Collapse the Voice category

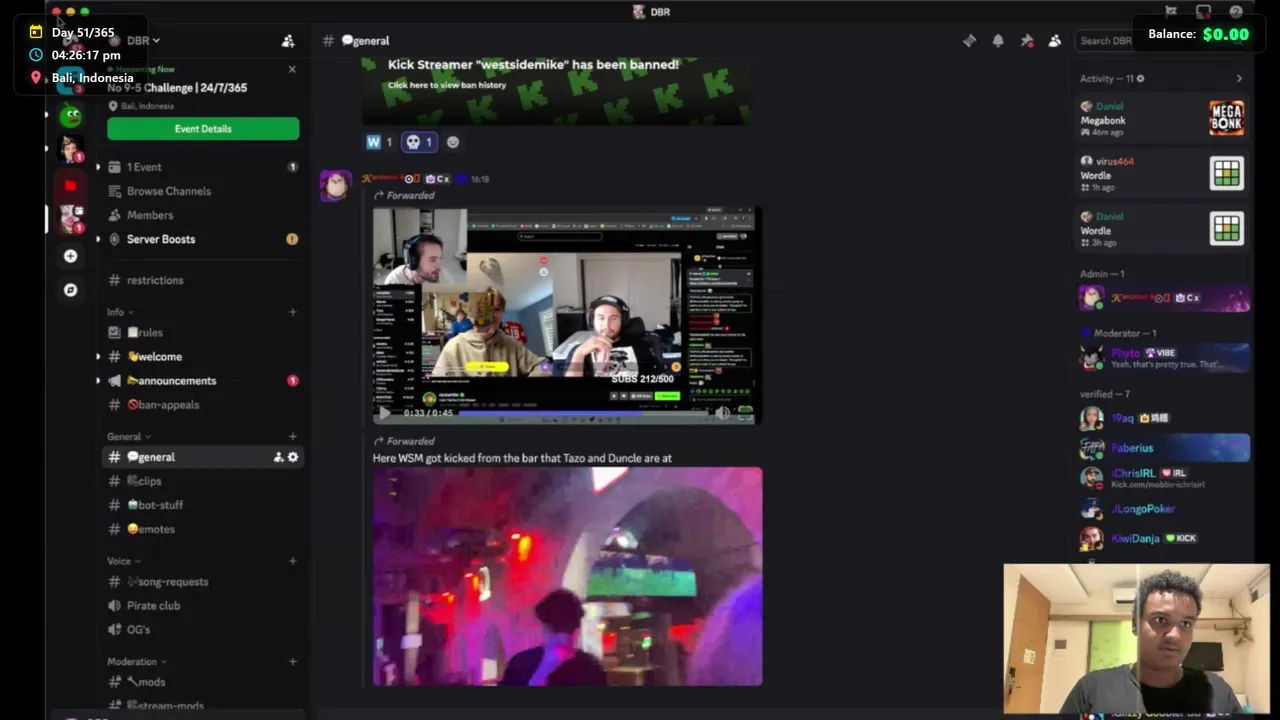124,561
